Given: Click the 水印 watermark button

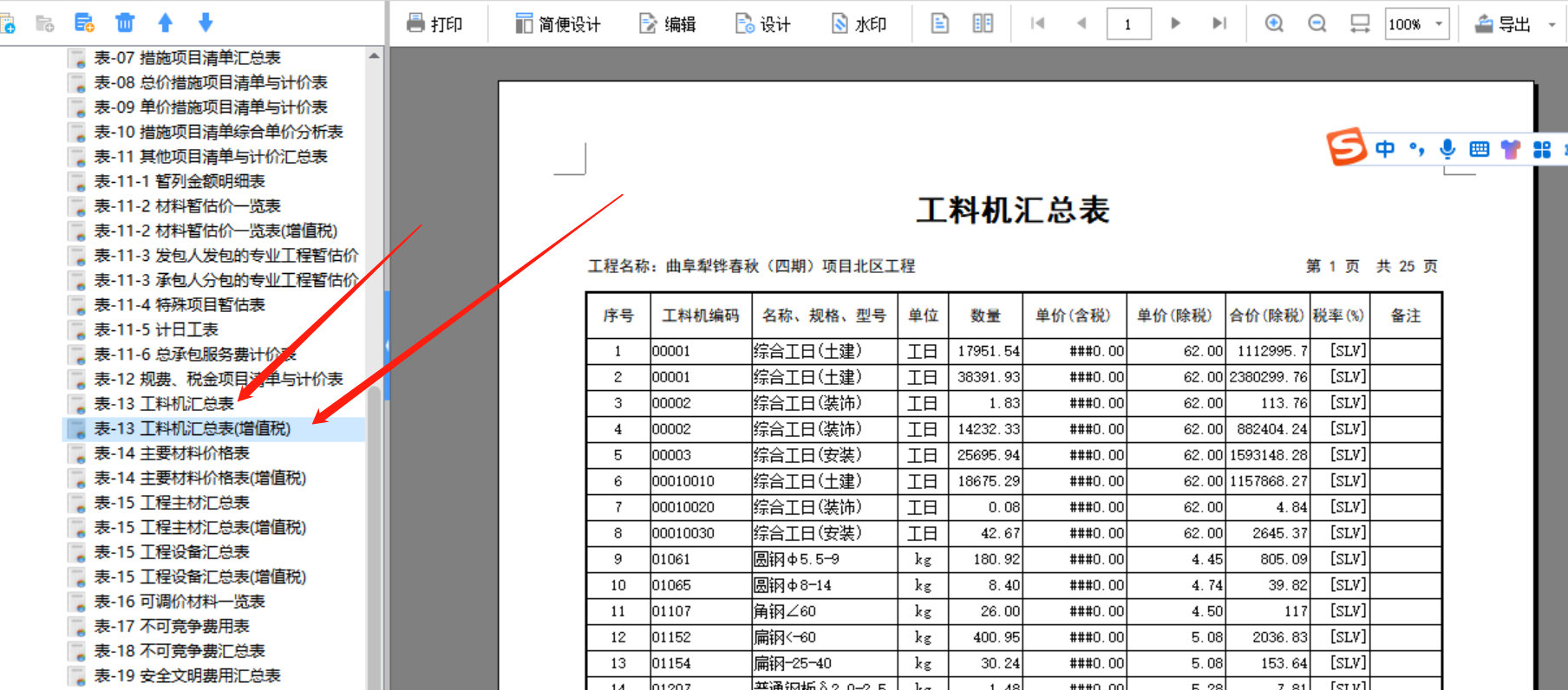Looking at the screenshot, I should pos(859,24).
